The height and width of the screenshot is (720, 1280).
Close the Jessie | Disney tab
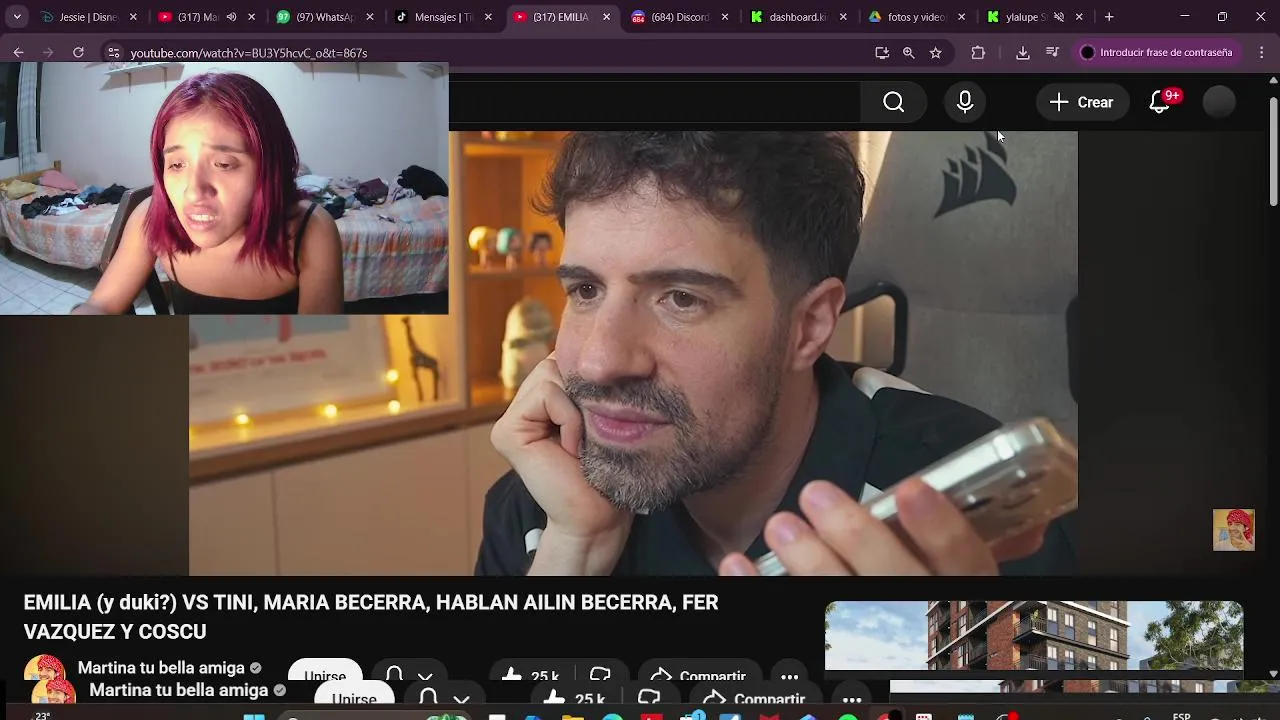pyautogui.click(x=133, y=17)
